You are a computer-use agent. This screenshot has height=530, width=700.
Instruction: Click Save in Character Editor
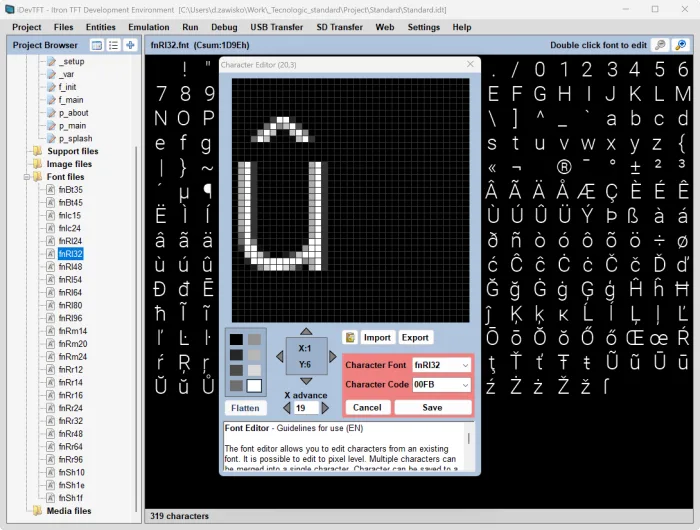click(432, 407)
